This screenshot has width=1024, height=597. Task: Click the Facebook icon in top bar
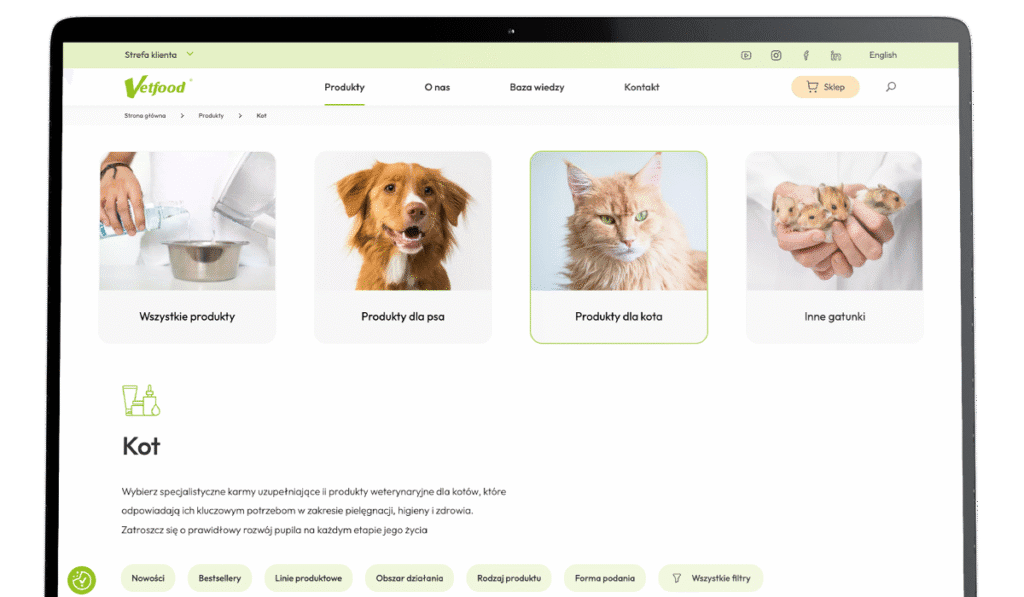tap(806, 56)
